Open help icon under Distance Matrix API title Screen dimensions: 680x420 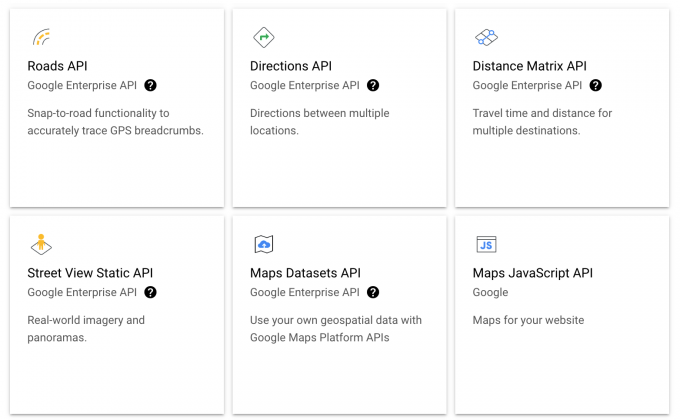[595, 85]
